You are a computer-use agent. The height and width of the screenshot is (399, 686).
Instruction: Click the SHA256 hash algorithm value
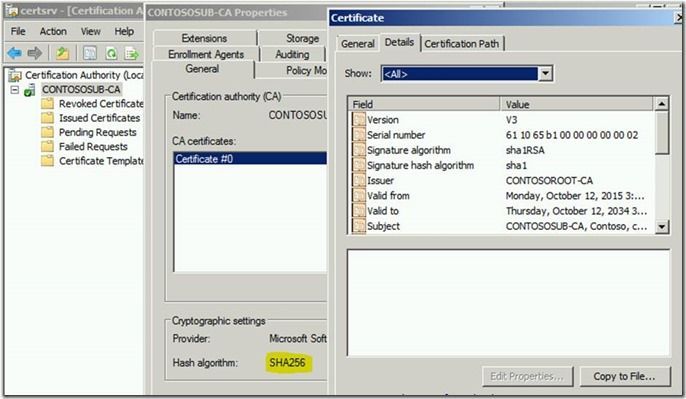click(287, 363)
